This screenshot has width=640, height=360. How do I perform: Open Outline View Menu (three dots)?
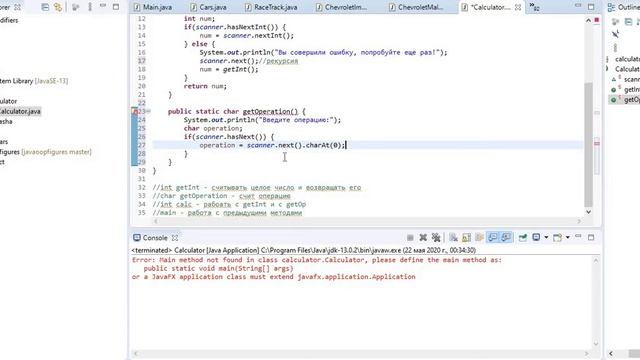tap(615, 48)
